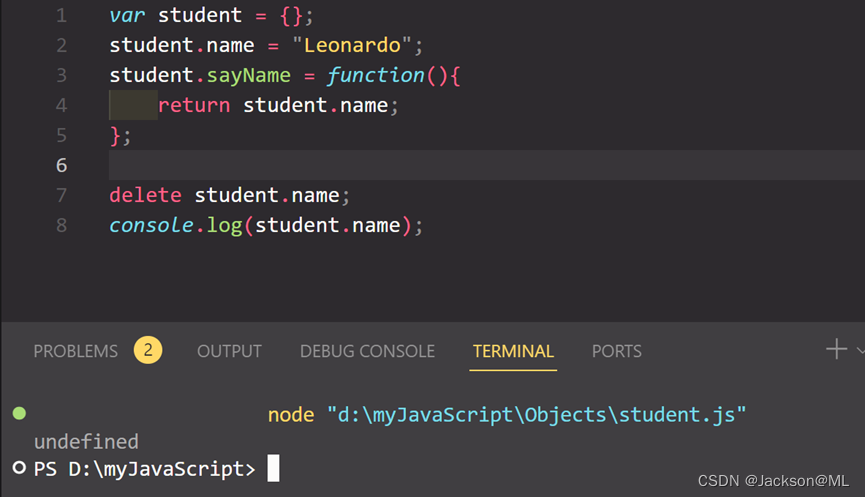Show the DEBUG CONSOLE tab
The width and height of the screenshot is (865, 497).
[x=367, y=351]
